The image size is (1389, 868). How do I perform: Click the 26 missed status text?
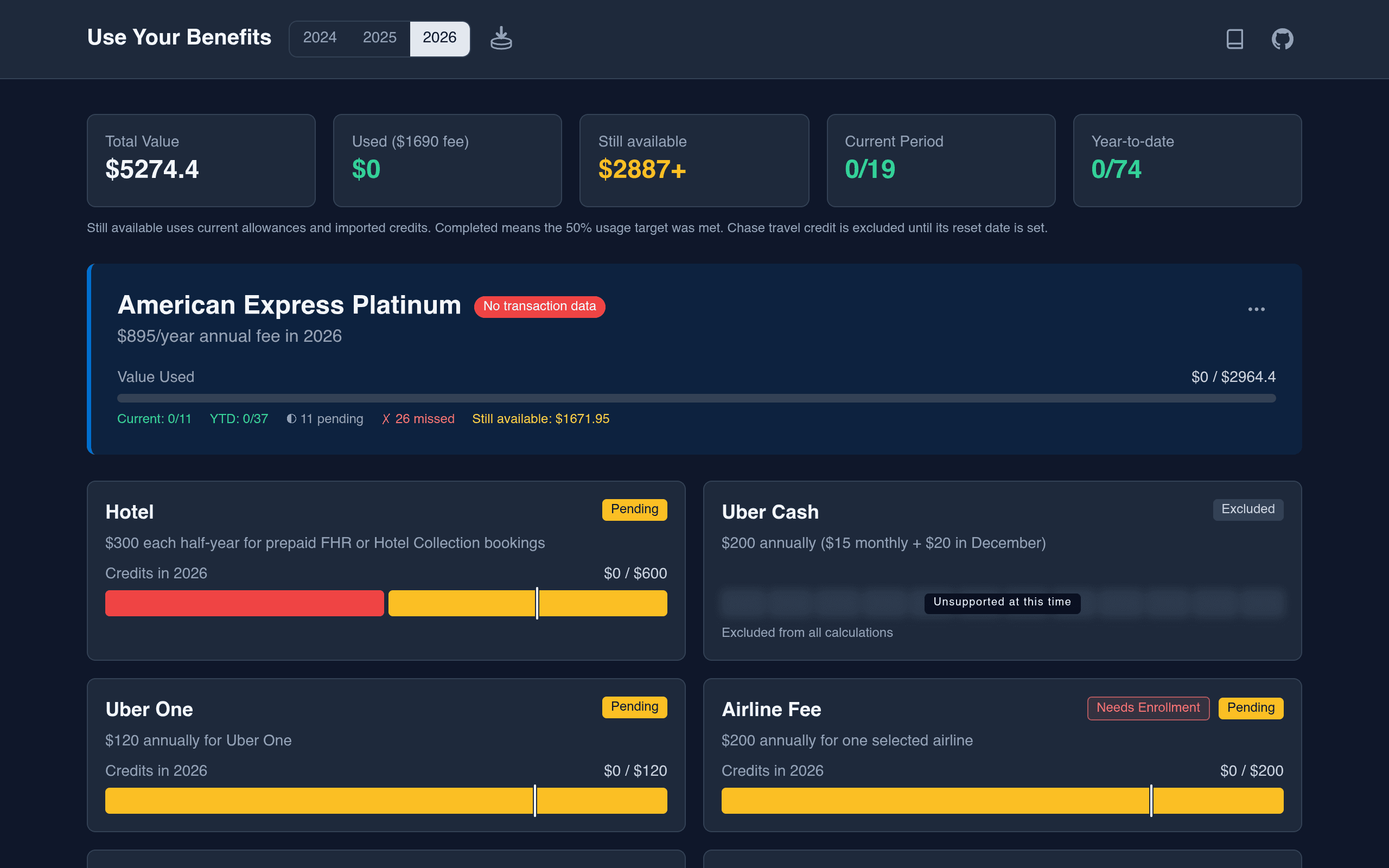[x=418, y=419]
